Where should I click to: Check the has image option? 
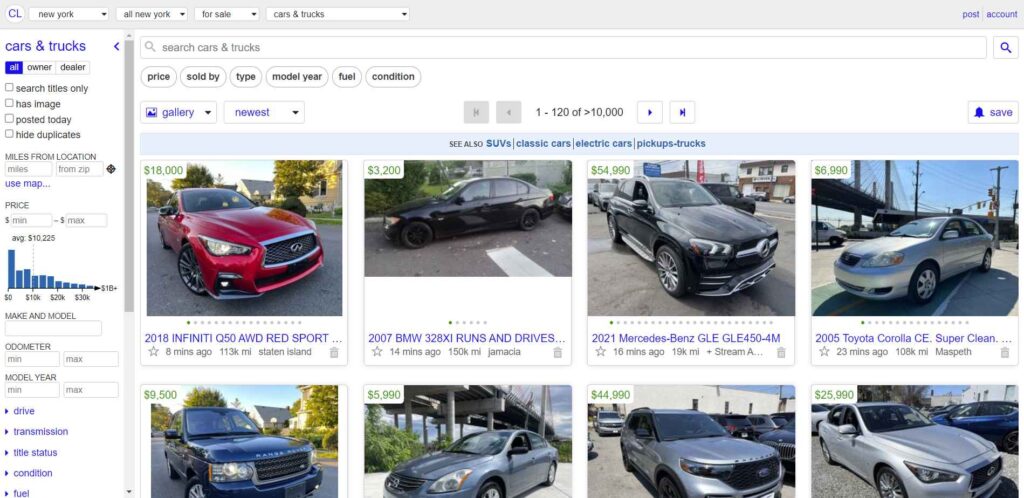[9, 103]
